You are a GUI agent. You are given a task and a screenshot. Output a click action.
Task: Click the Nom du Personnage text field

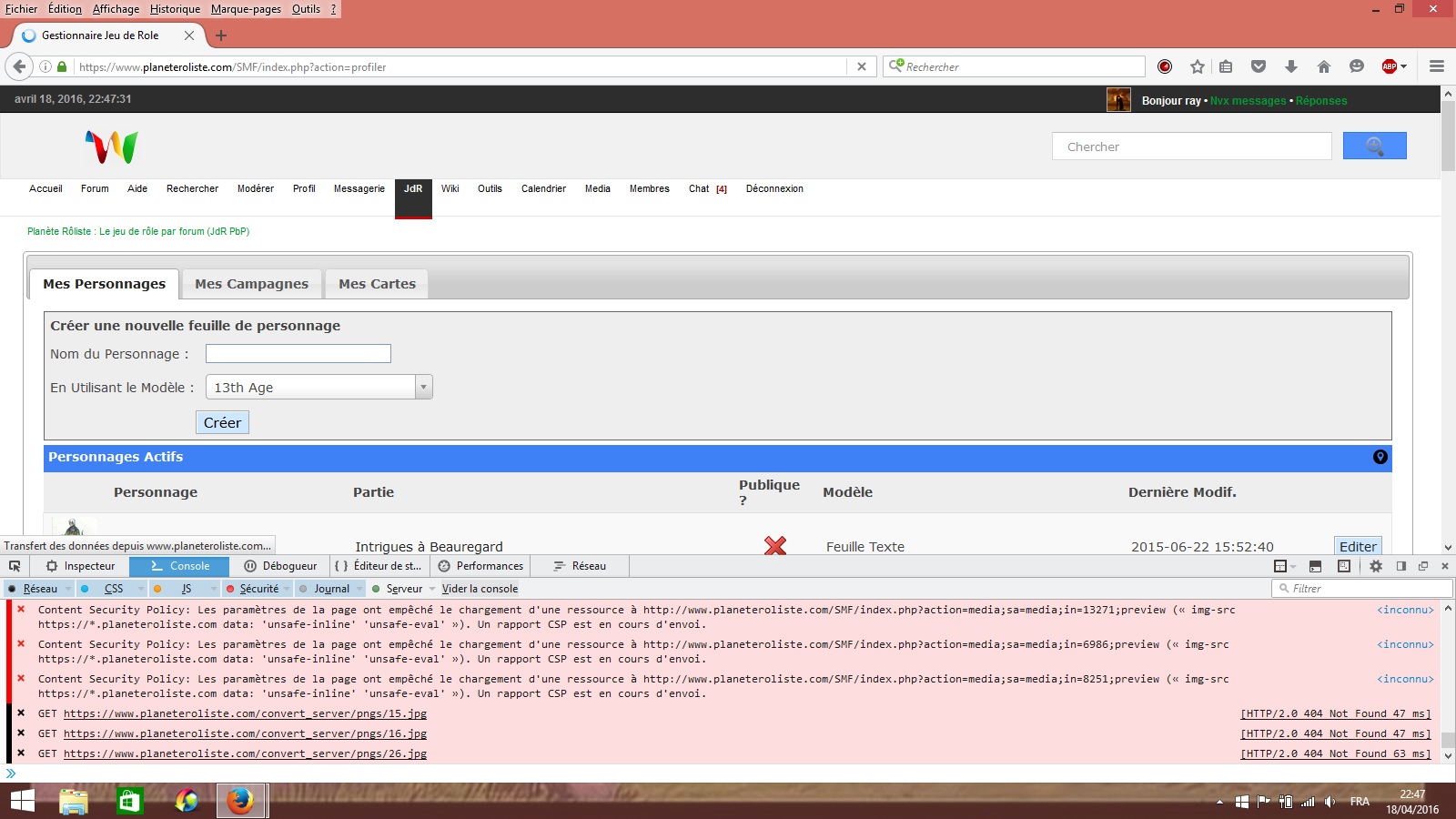coord(298,354)
